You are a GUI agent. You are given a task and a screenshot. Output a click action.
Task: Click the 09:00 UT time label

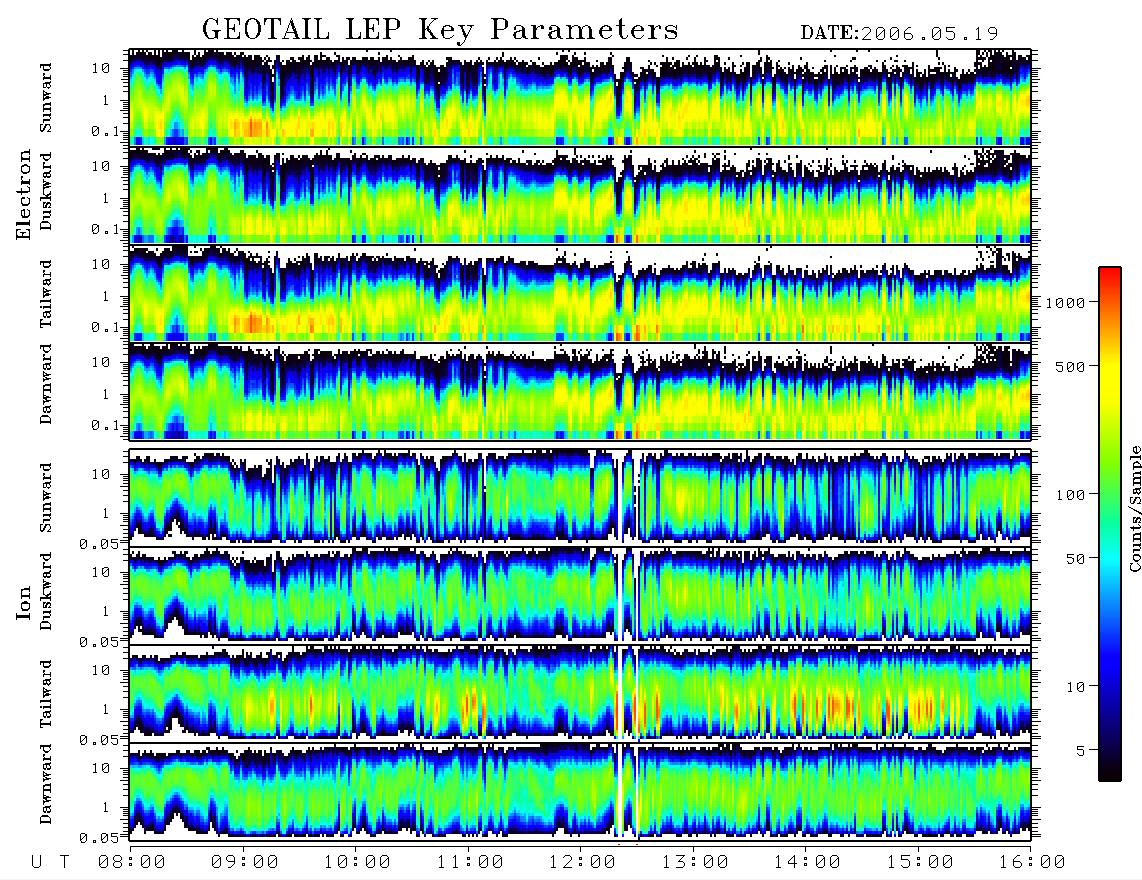[x=245, y=862]
